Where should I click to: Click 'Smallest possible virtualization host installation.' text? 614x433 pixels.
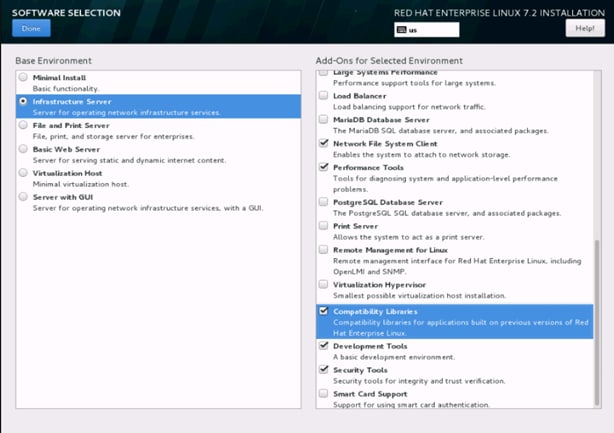419,296
